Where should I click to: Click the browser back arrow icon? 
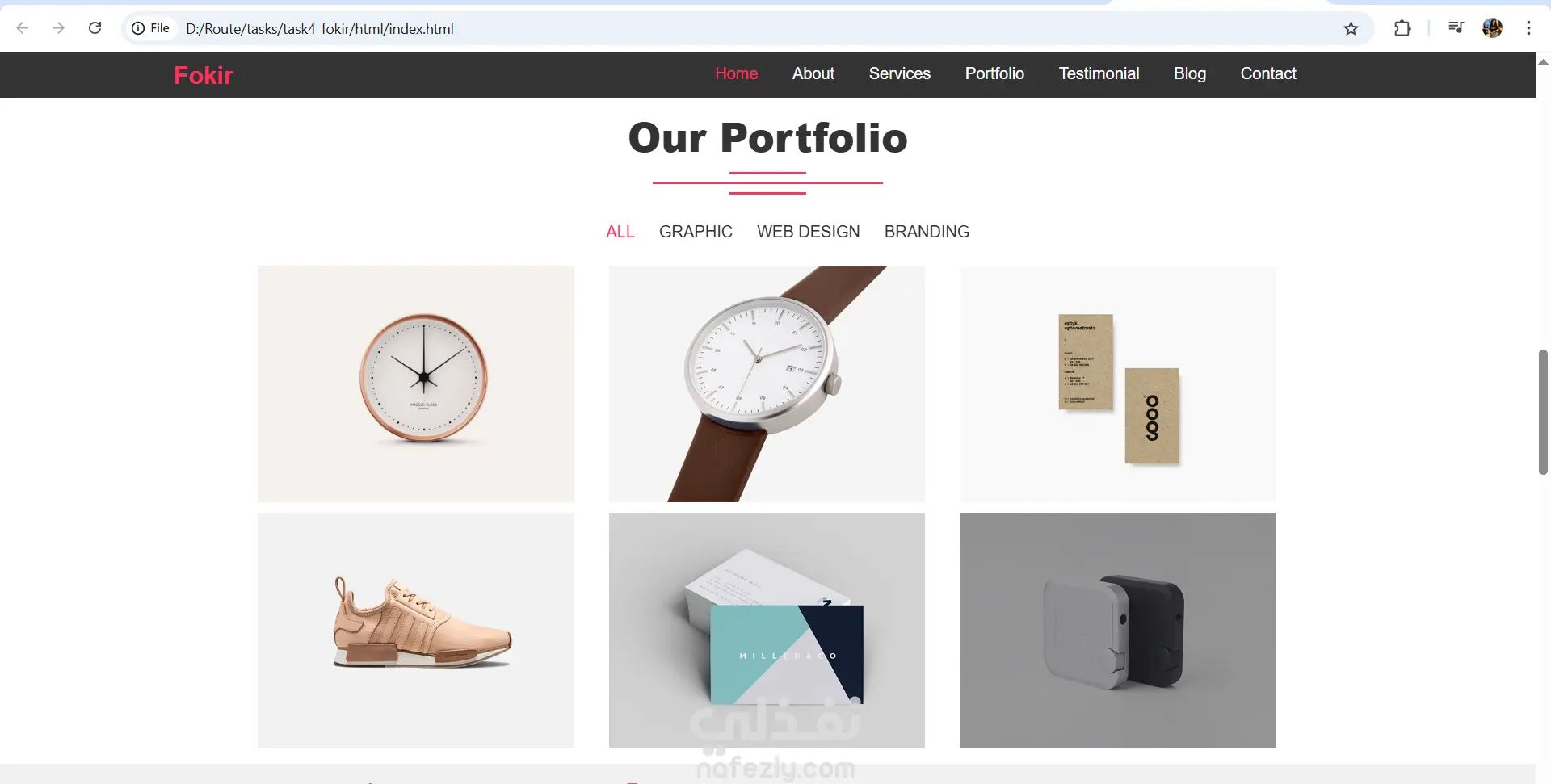[x=23, y=28]
